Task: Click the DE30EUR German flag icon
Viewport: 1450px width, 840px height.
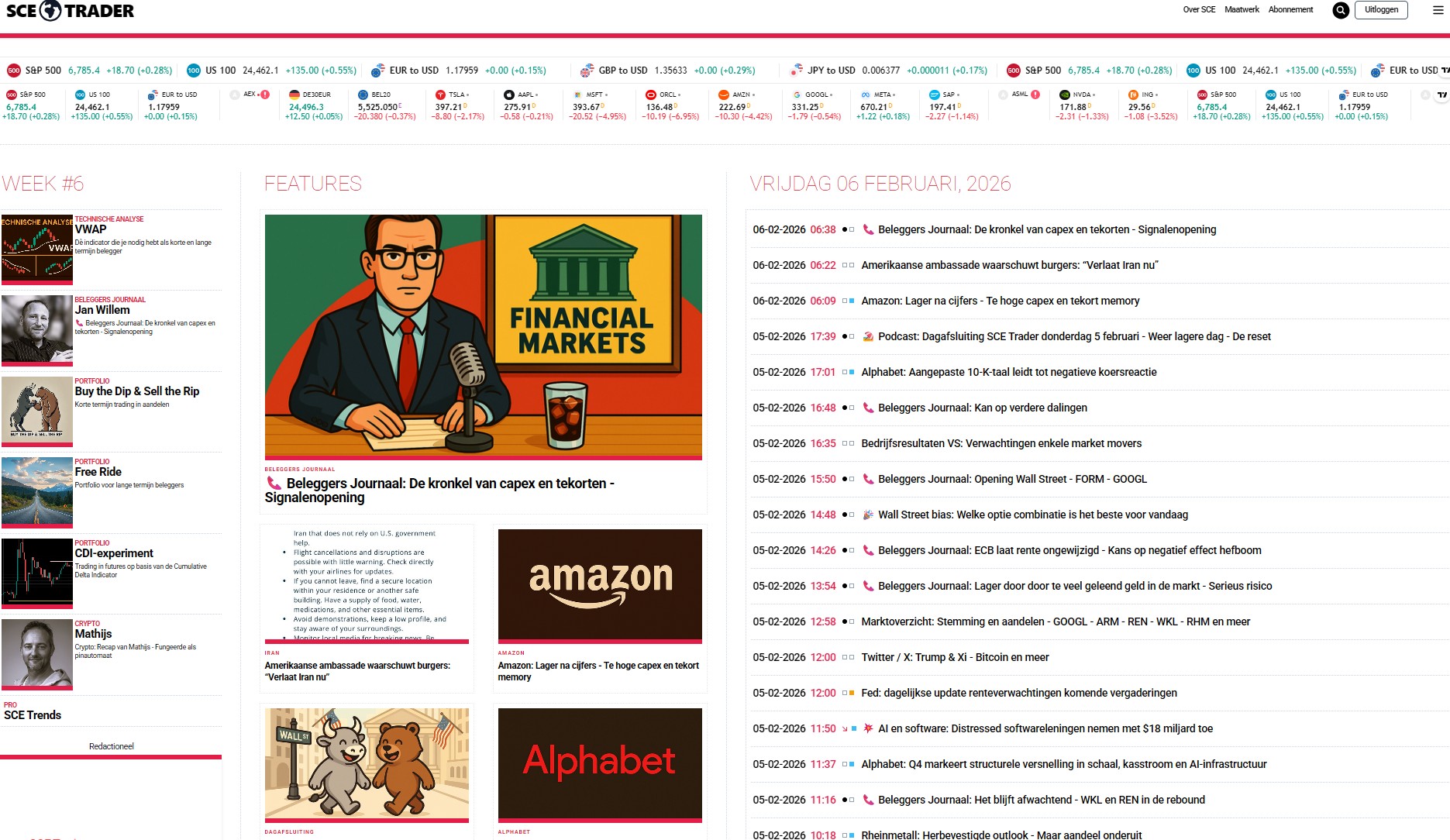Action: click(294, 95)
